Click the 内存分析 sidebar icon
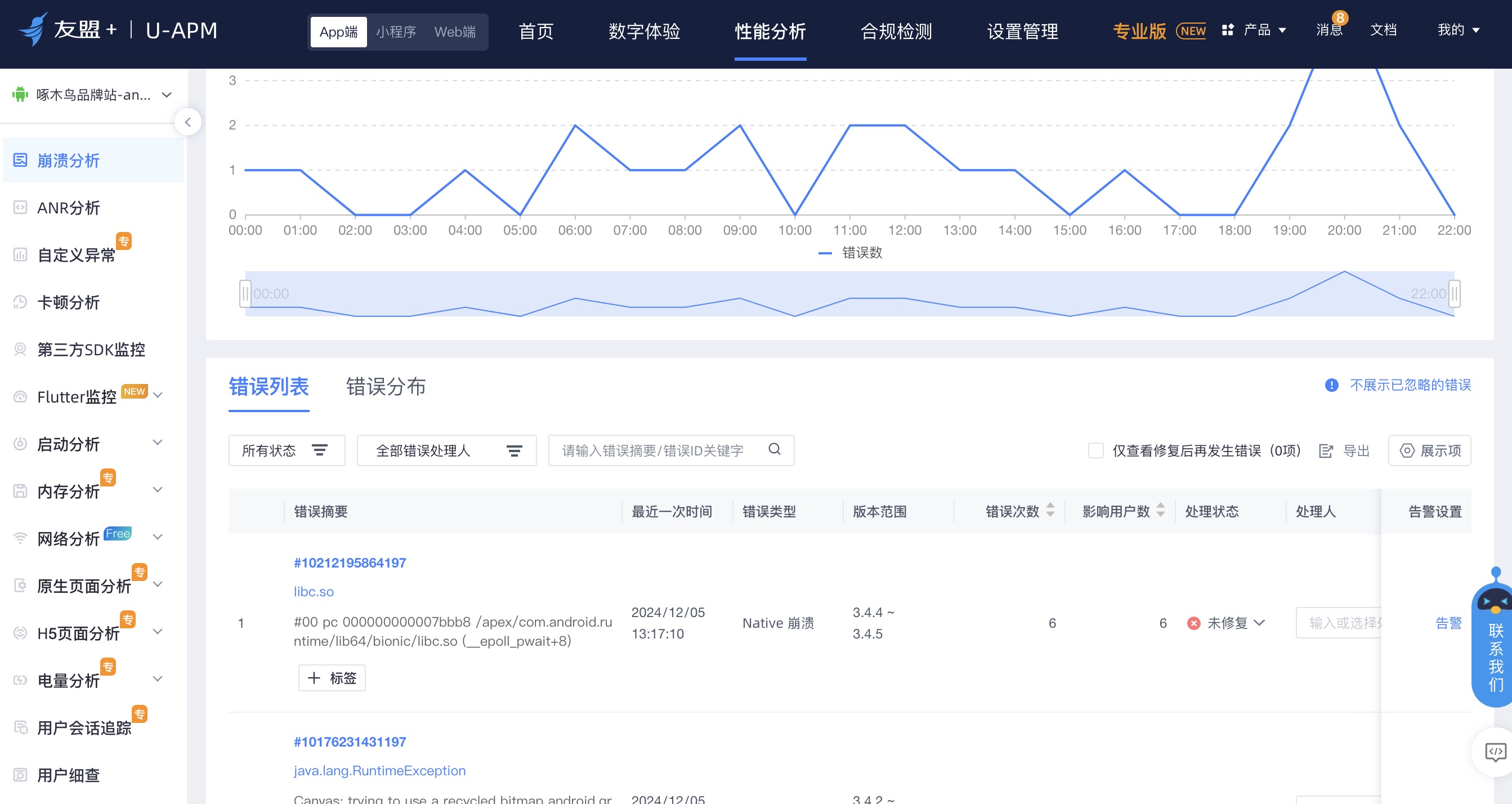 click(x=20, y=491)
